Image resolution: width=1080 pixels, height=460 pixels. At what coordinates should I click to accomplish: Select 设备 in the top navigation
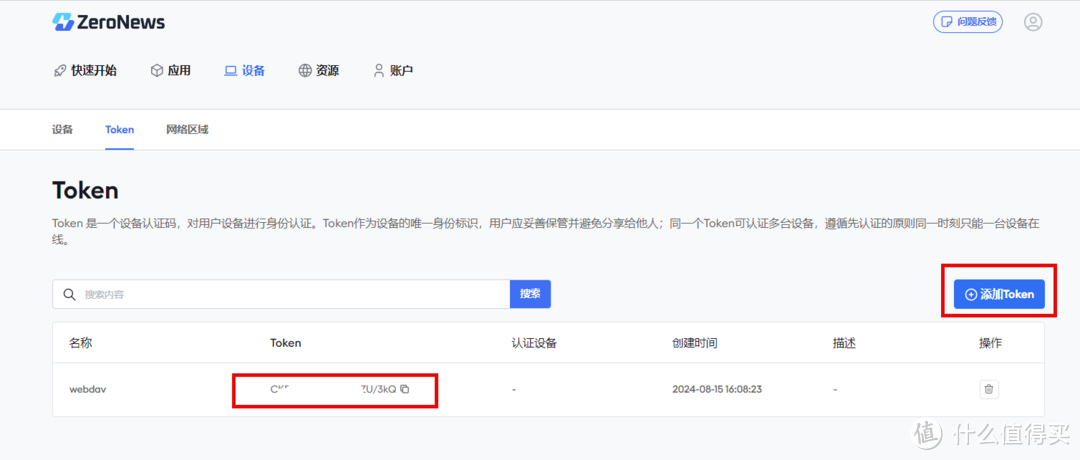(245, 71)
